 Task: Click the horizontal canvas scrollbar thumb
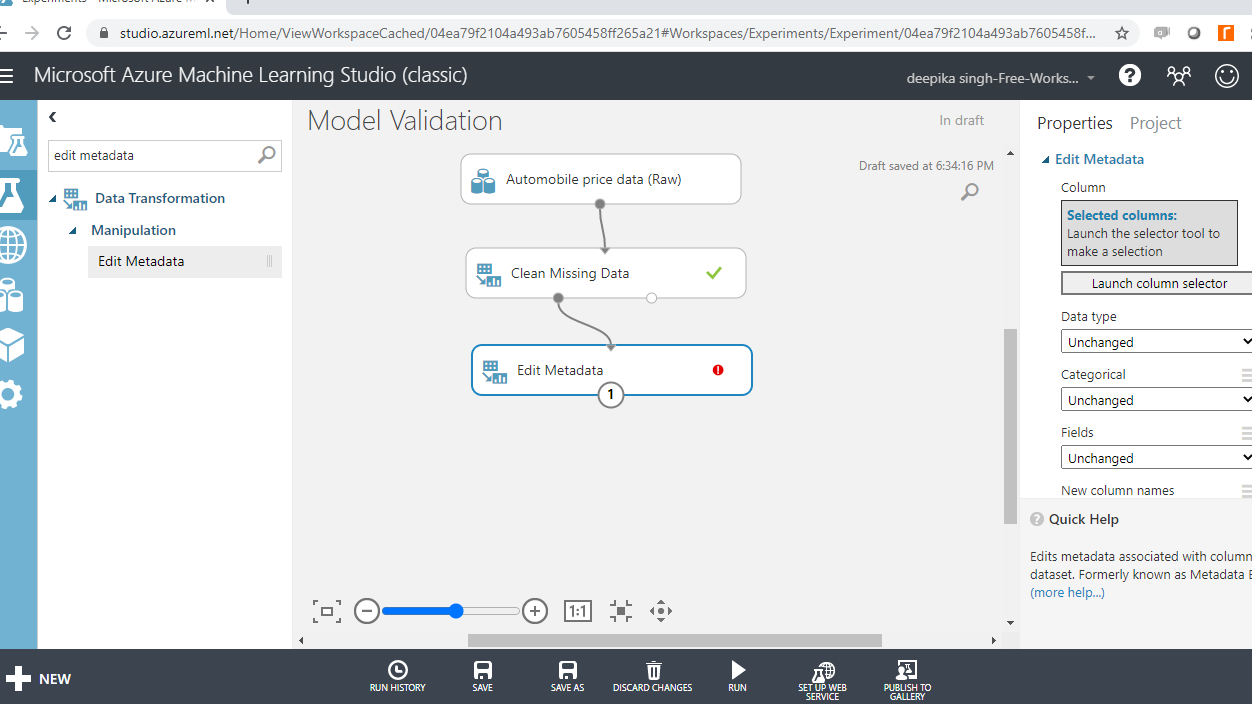point(675,640)
